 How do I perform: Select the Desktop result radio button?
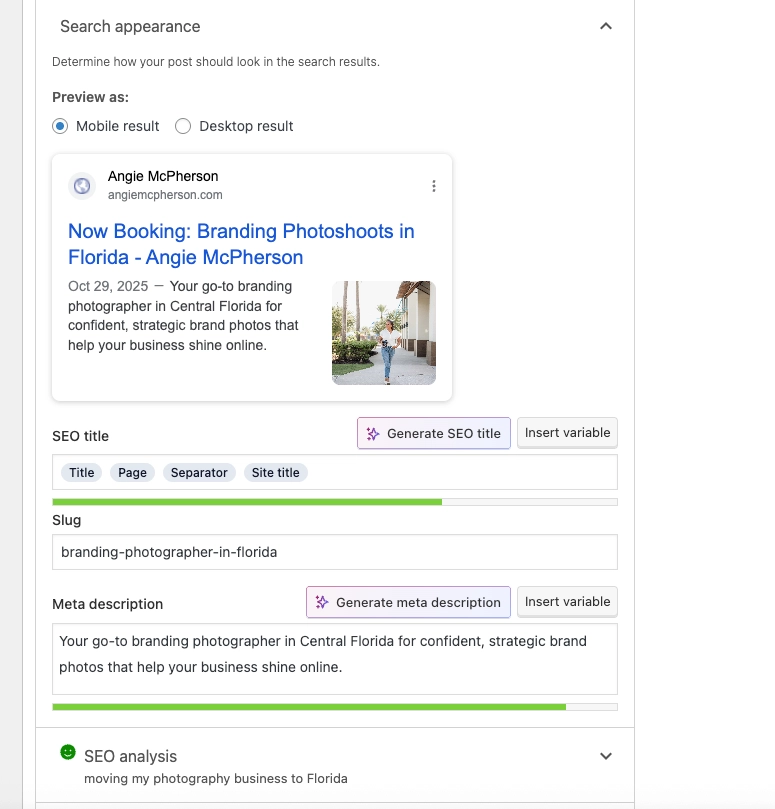coord(183,126)
